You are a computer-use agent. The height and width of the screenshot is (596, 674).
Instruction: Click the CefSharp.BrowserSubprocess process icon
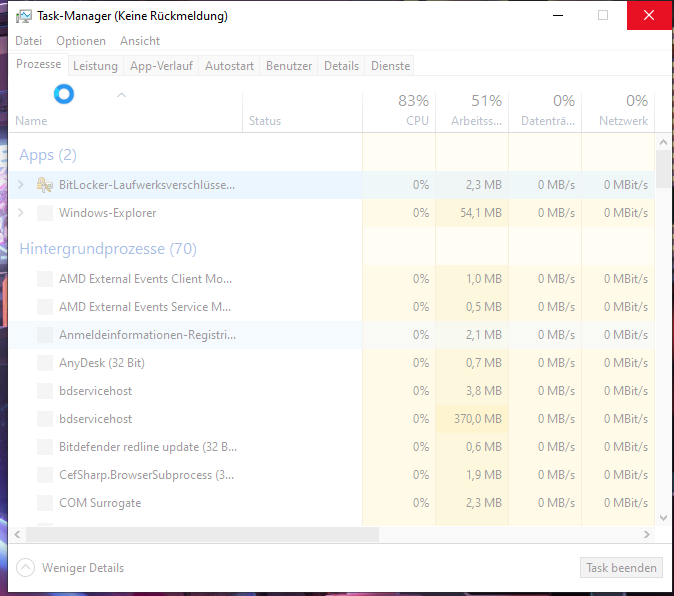click(x=45, y=475)
